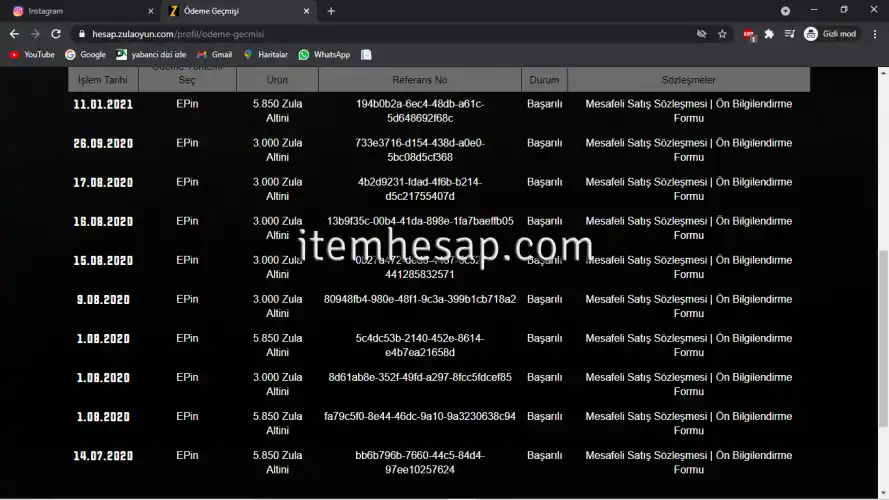The width and height of the screenshot is (889, 500).
Task: Click the address bar URL field
Action: 380,33
